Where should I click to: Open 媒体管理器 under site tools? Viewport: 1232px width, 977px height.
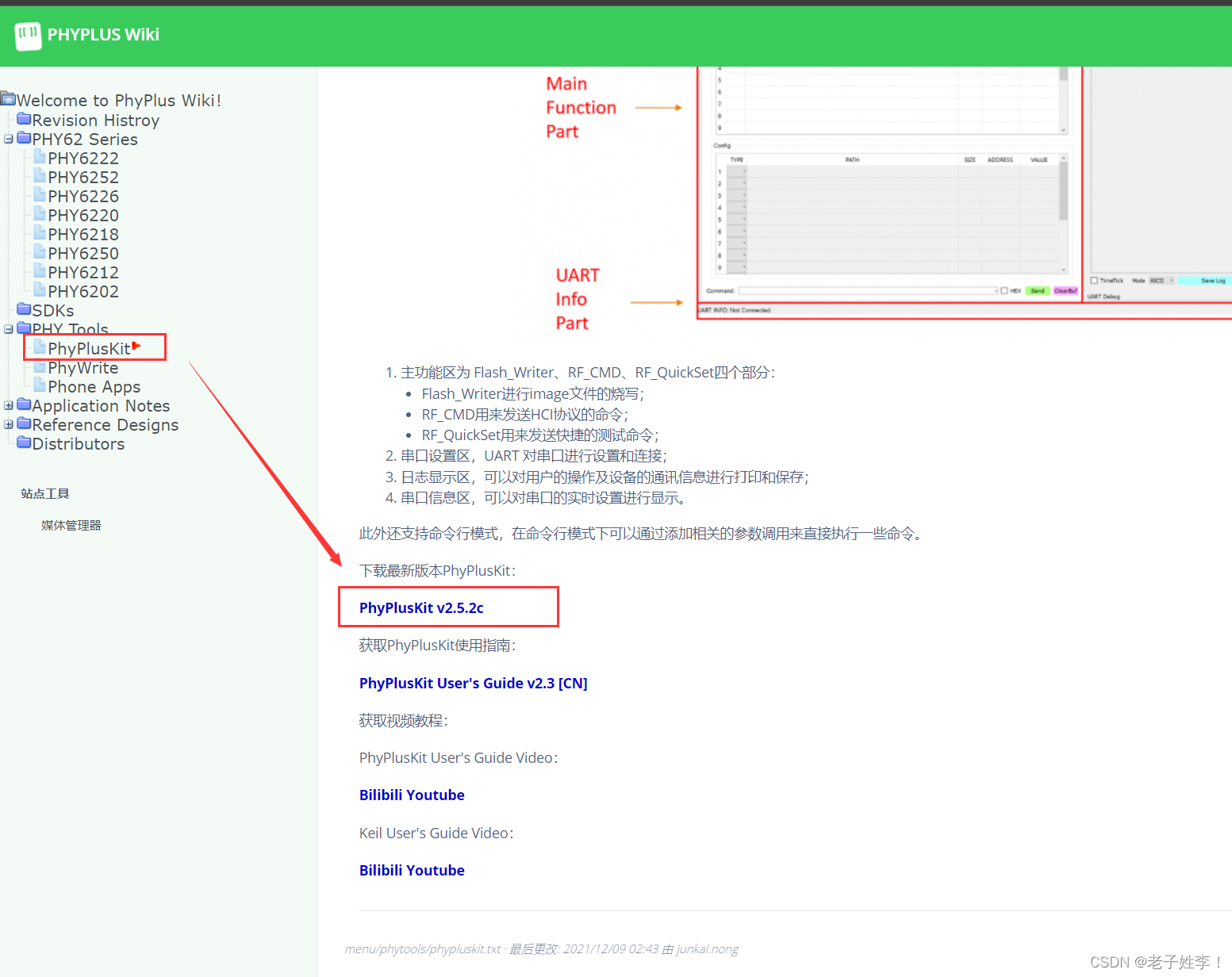click(x=71, y=525)
